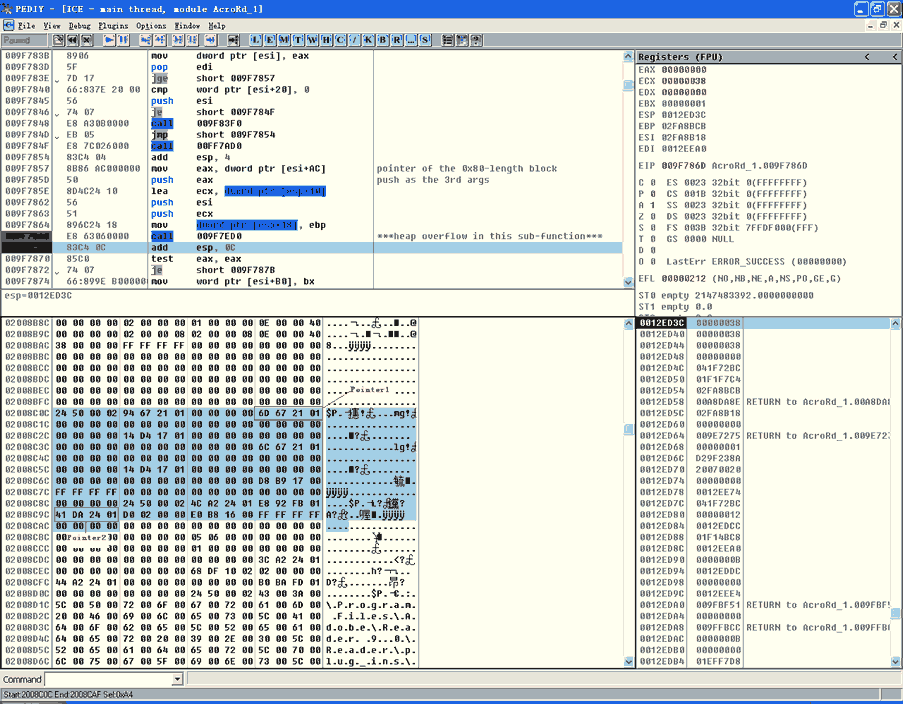This screenshot has height=704, width=903.
Task: Show Executable modules with E button
Action: (270, 40)
